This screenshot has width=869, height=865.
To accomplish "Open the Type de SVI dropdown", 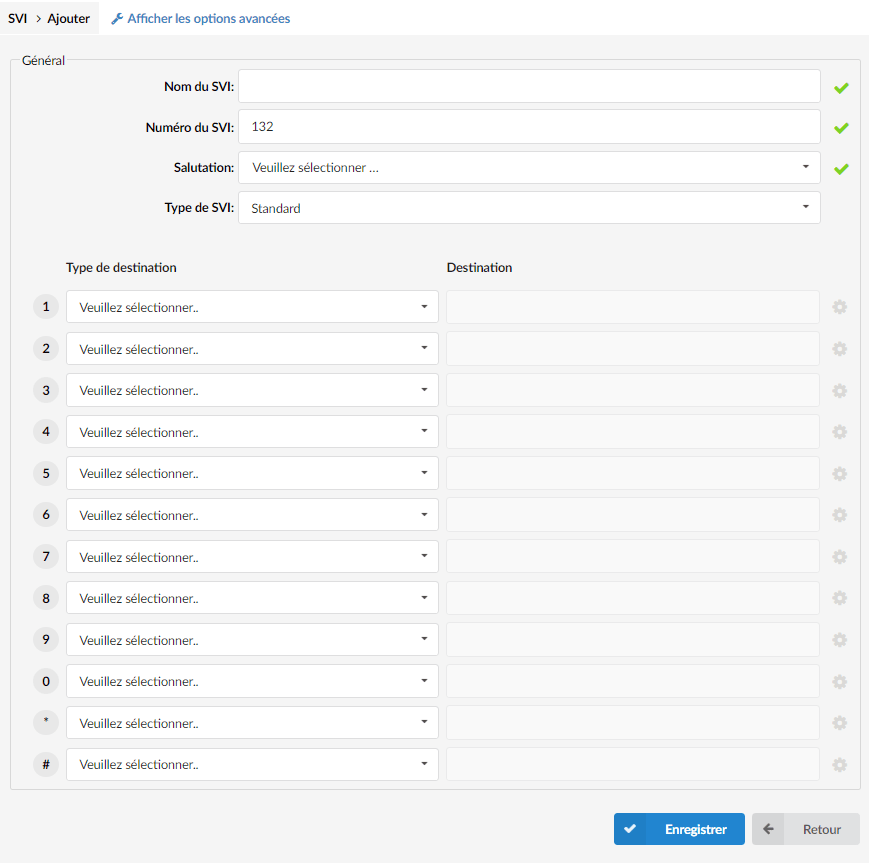I will pyautogui.click(x=529, y=208).
